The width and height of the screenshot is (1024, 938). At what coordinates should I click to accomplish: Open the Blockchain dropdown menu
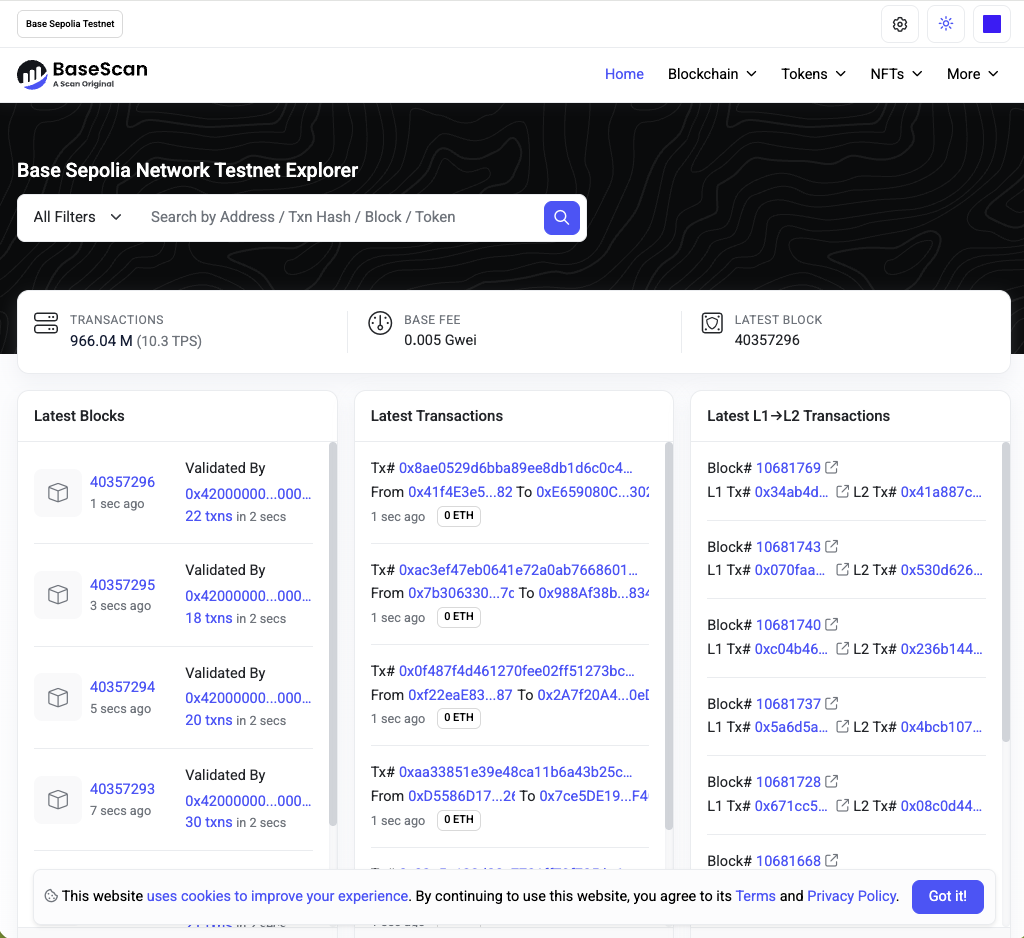click(712, 74)
